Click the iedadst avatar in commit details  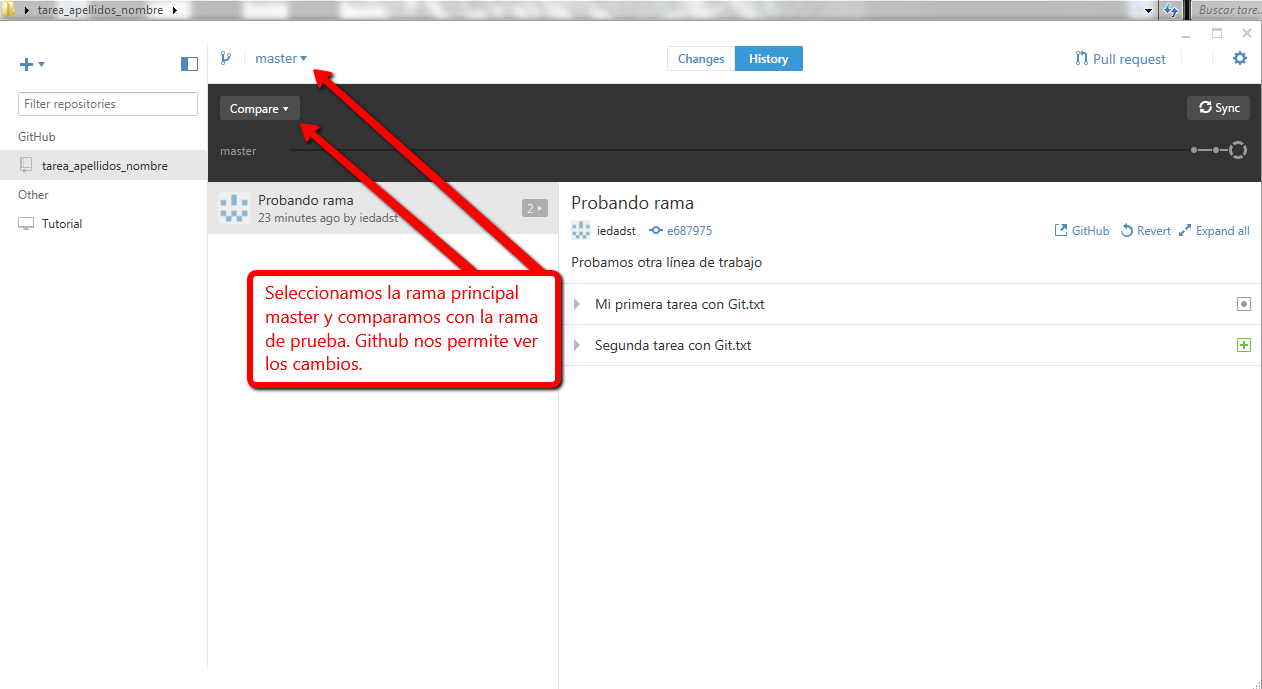[x=581, y=230]
